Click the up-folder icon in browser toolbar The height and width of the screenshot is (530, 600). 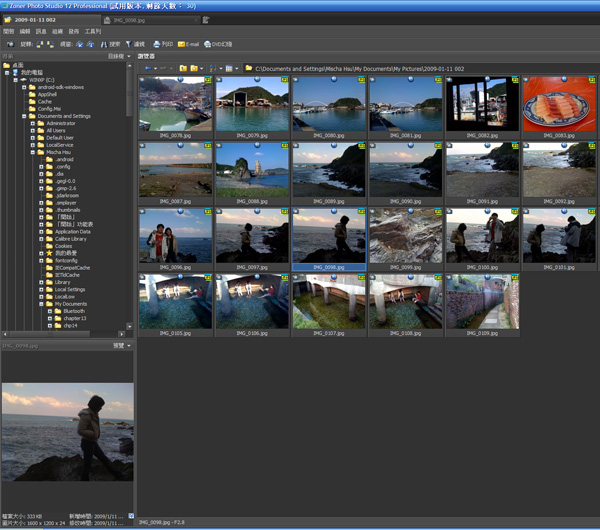pyautogui.click(x=183, y=68)
